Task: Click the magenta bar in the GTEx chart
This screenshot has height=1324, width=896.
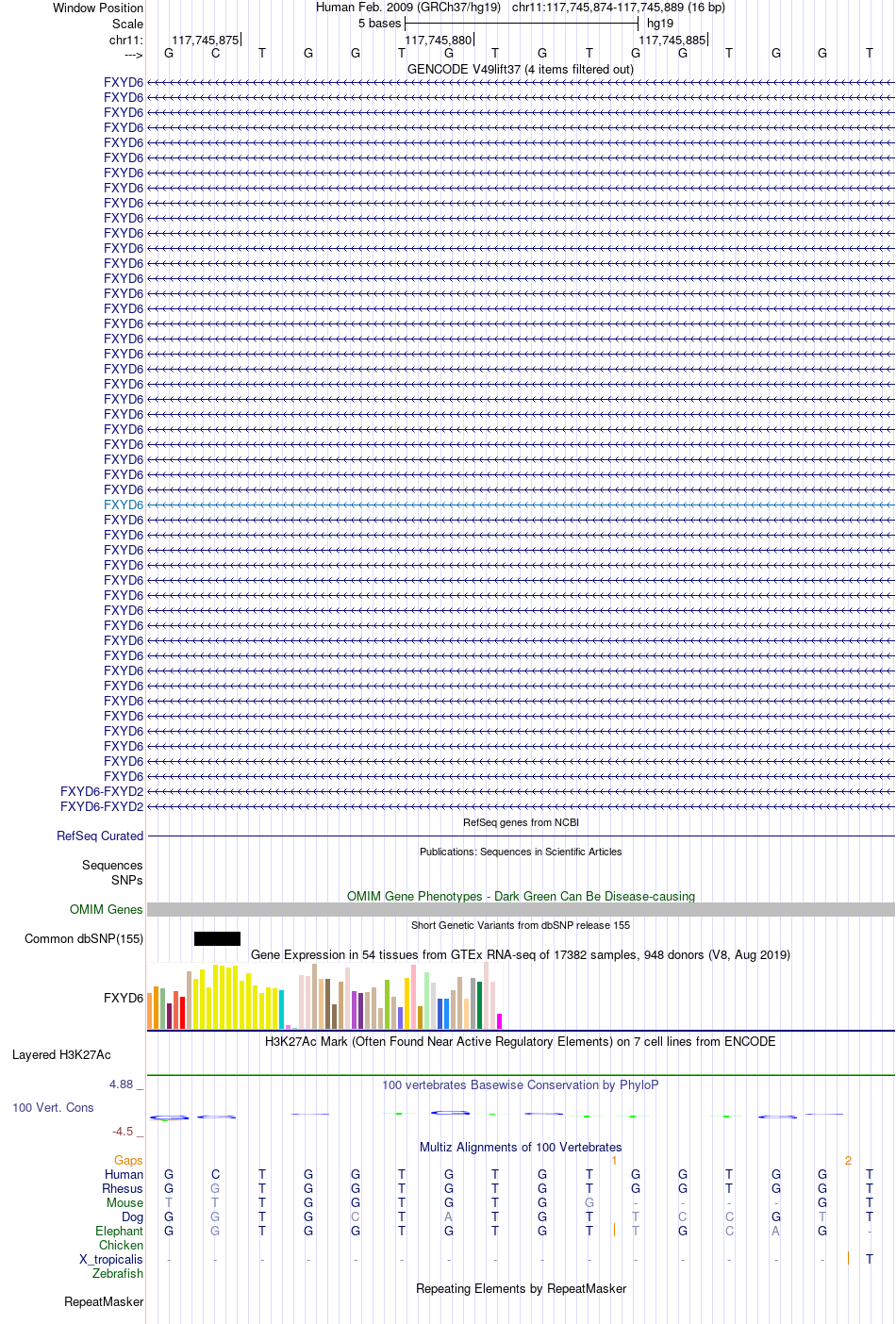Action: 499,1021
